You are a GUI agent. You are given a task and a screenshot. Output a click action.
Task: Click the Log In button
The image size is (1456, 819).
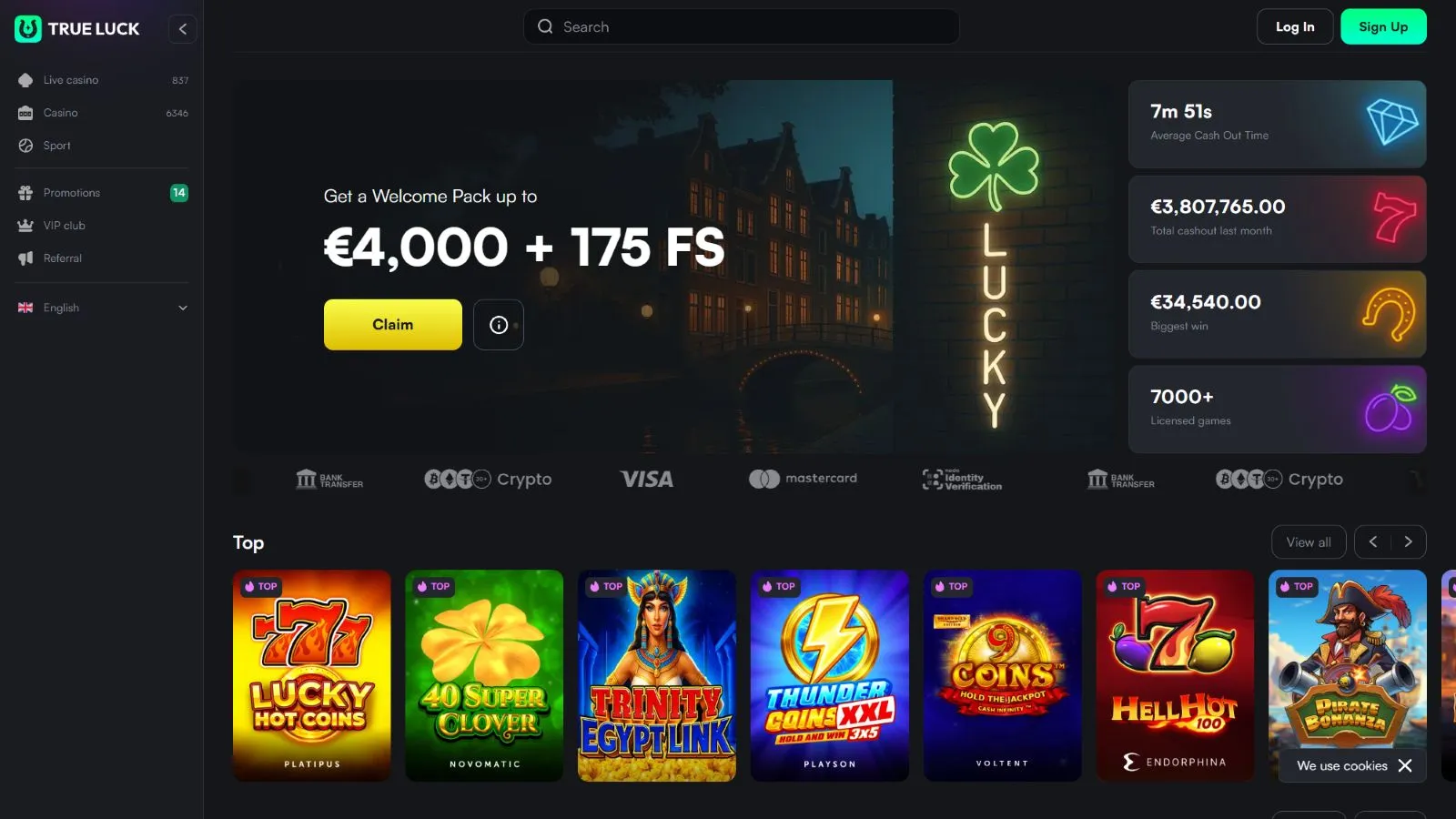1295,27
